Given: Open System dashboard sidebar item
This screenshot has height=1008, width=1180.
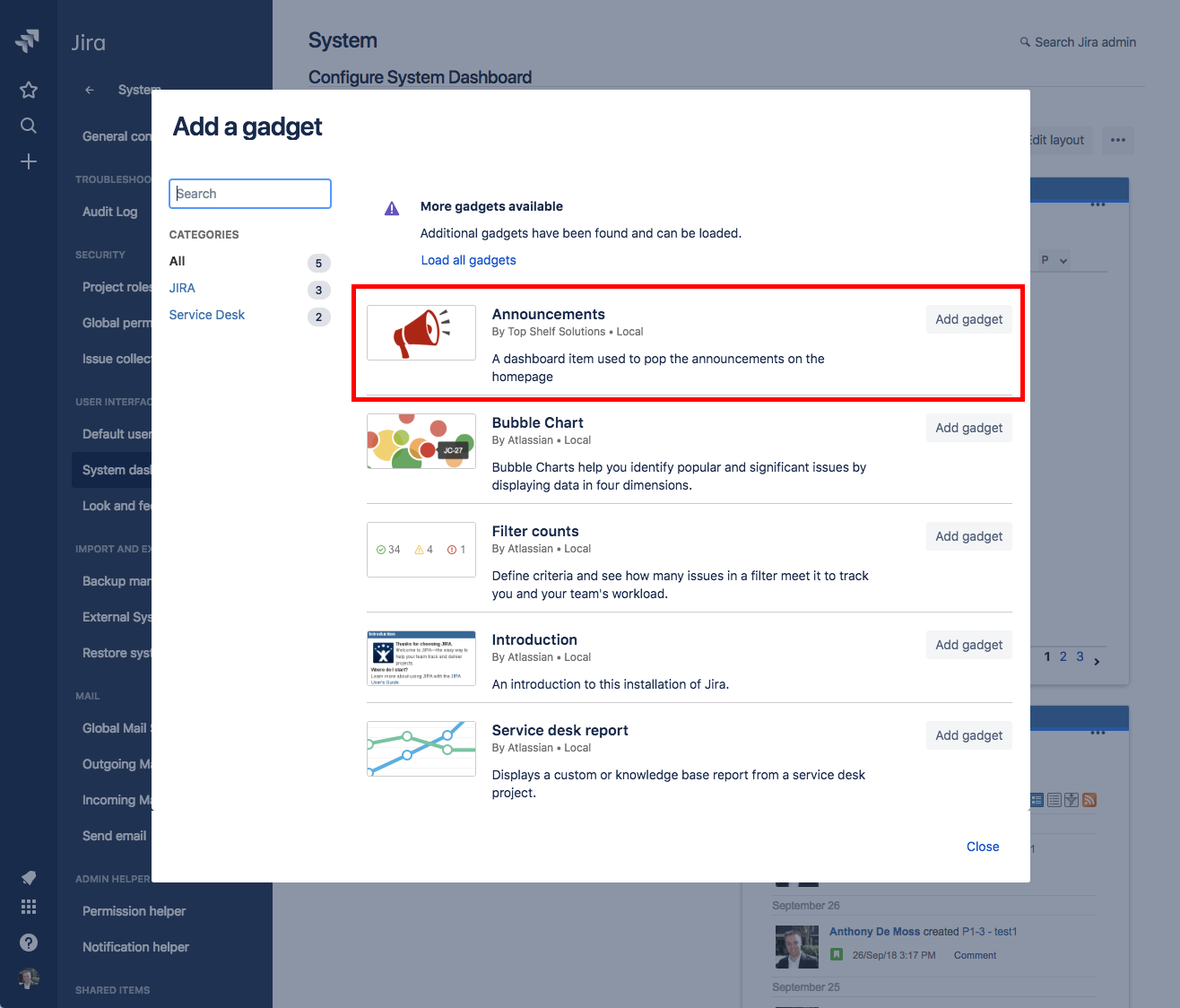Looking at the screenshot, I should tap(112, 470).
